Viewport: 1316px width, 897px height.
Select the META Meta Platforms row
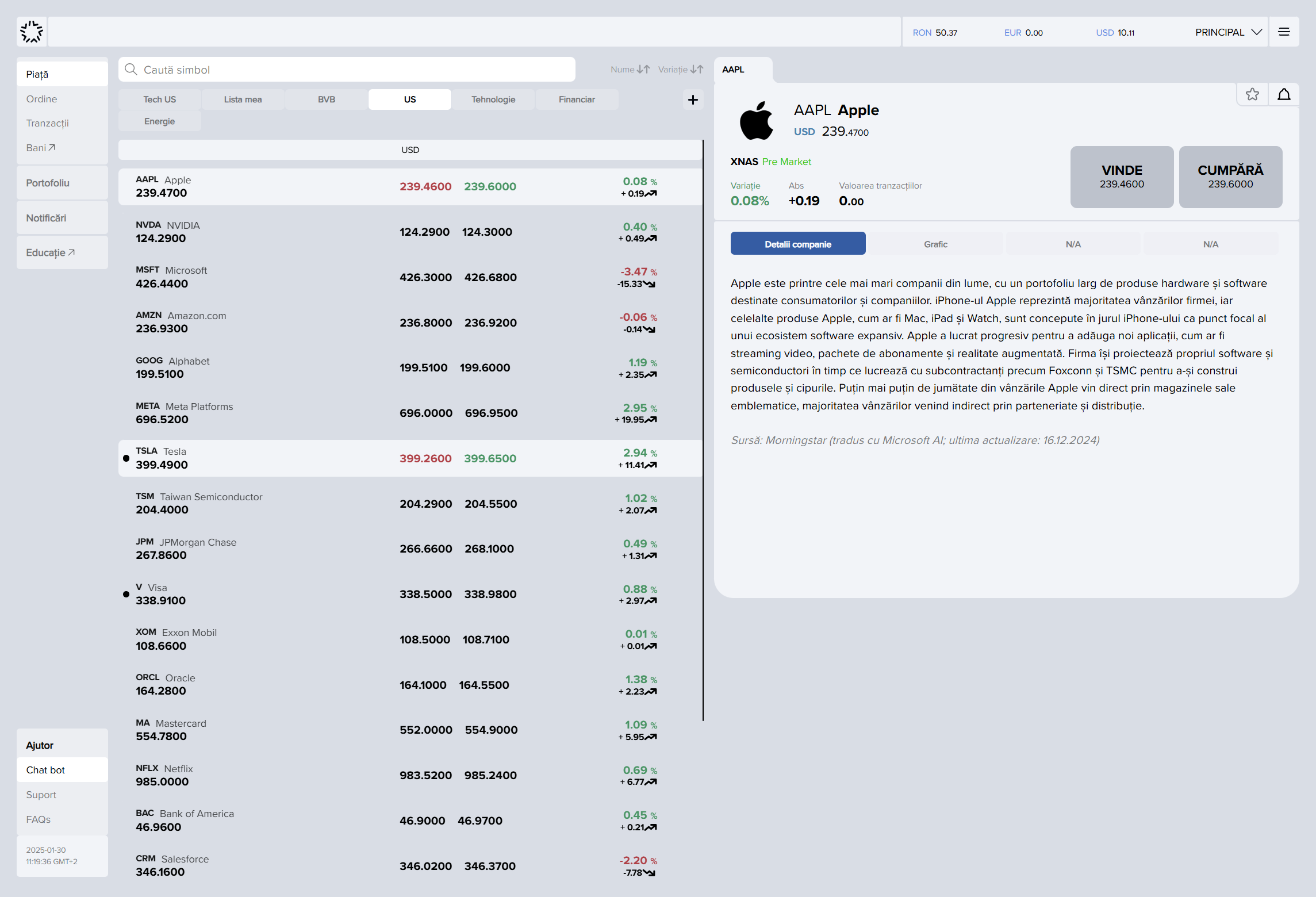click(x=410, y=413)
